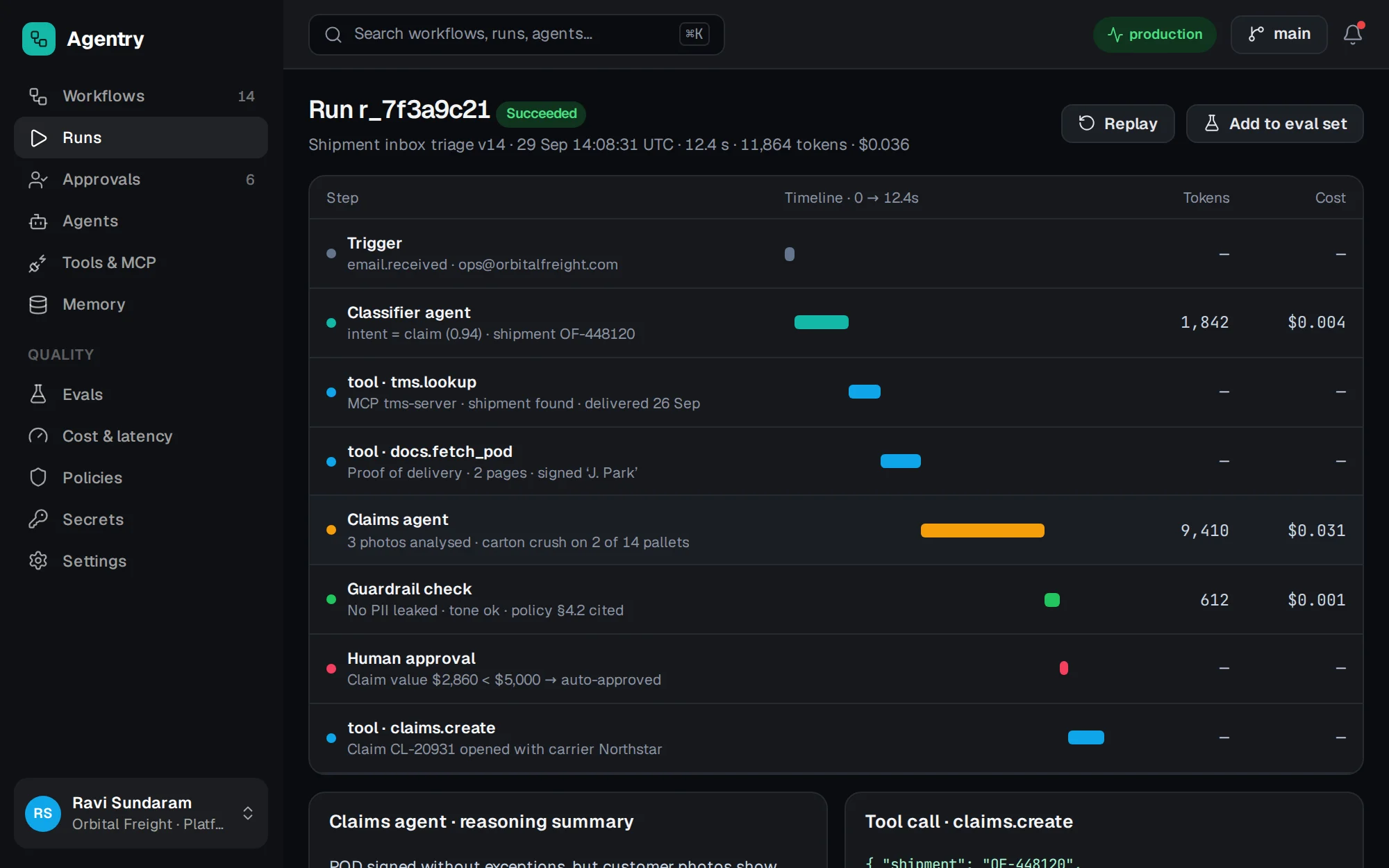Click the magnifier icon in search bar
The image size is (1389, 868).
pyautogui.click(x=333, y=34)
